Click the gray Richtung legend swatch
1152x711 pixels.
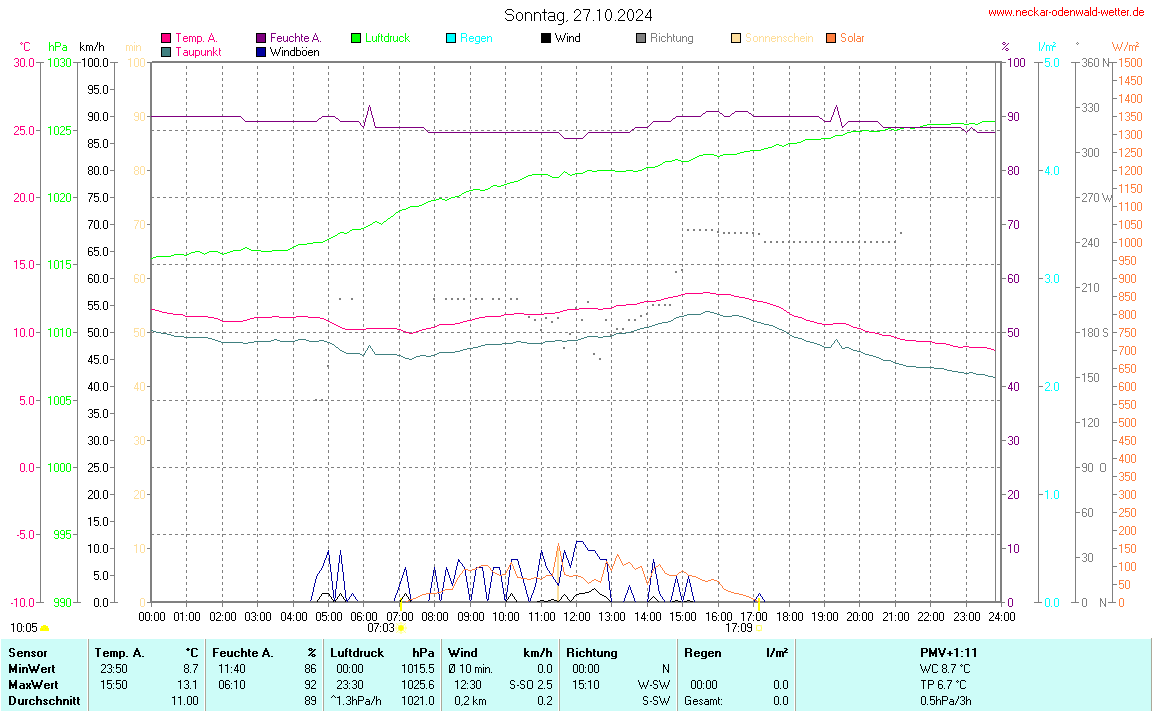640,38
